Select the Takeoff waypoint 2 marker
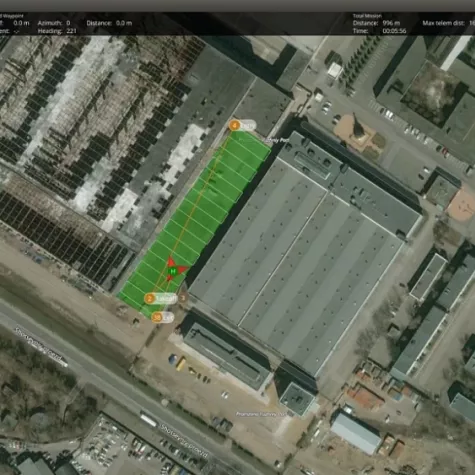The height and width of the screenshot is (475, 475). point(150,298)
